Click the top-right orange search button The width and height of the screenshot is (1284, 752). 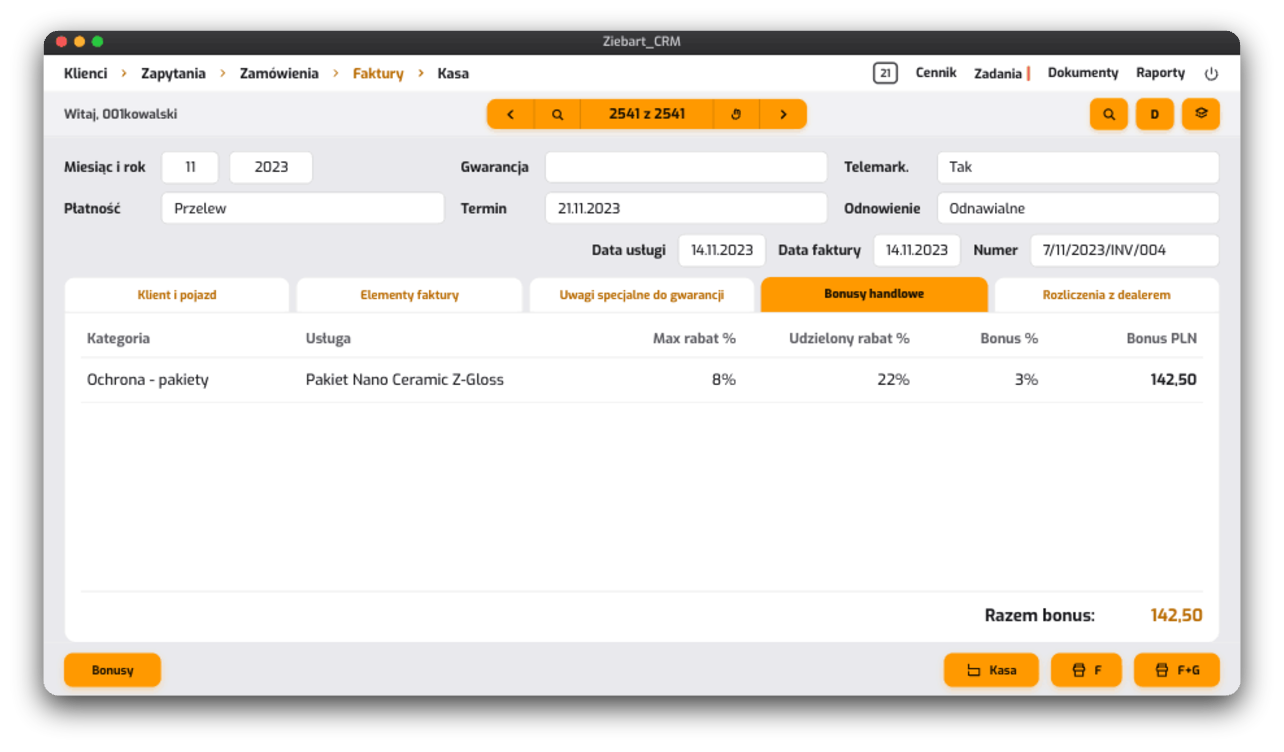tap(1108, 114)
